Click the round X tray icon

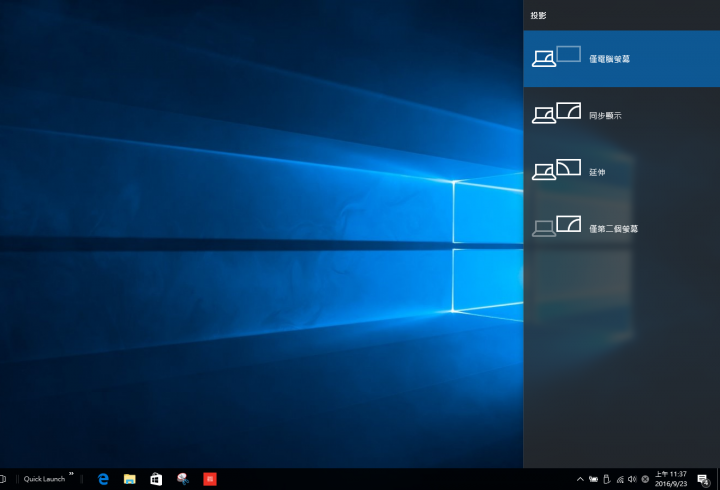pyautogui.click(x=645, y=479)
